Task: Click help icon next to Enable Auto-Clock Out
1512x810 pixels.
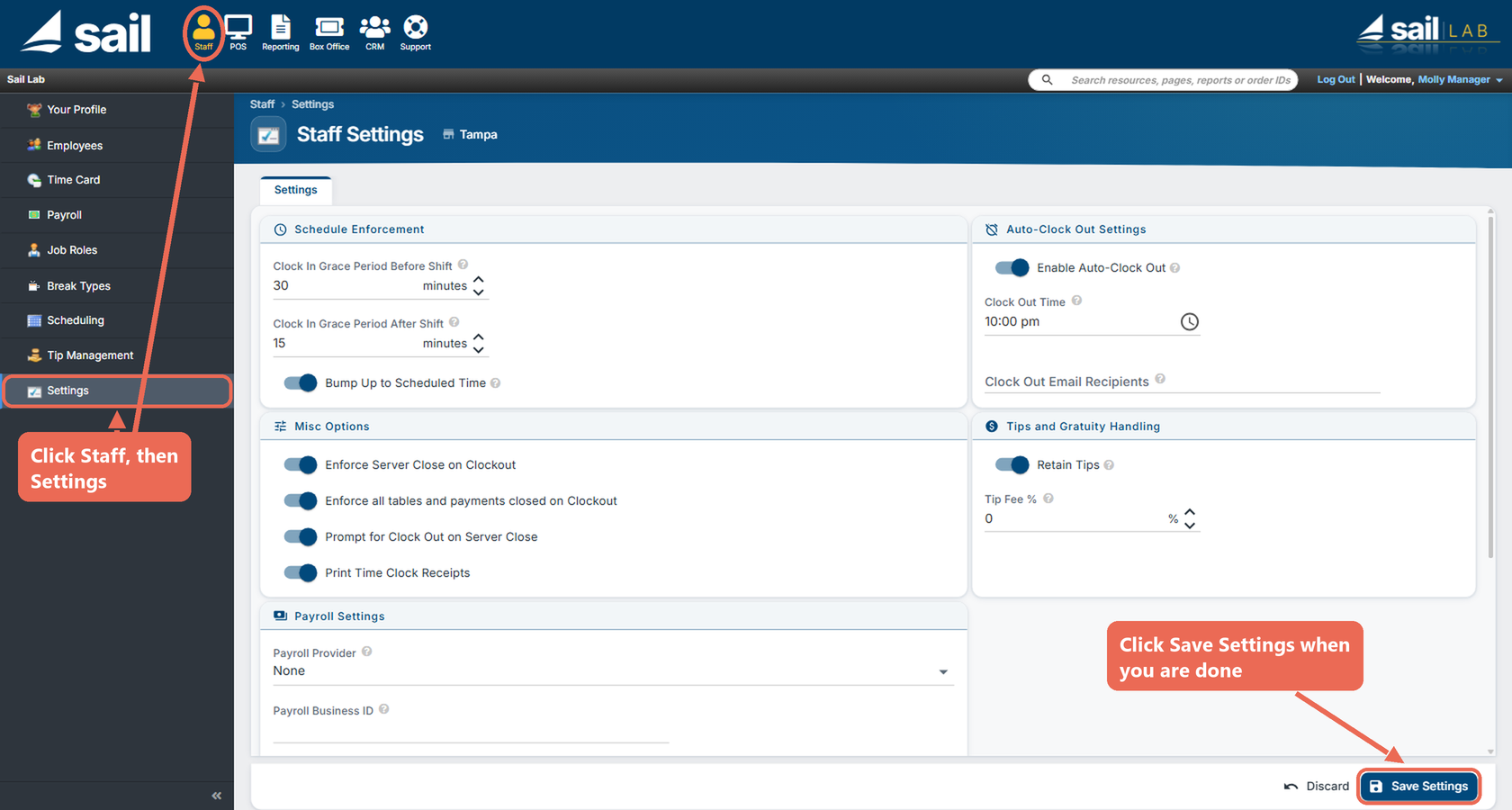Action: 1174,268
